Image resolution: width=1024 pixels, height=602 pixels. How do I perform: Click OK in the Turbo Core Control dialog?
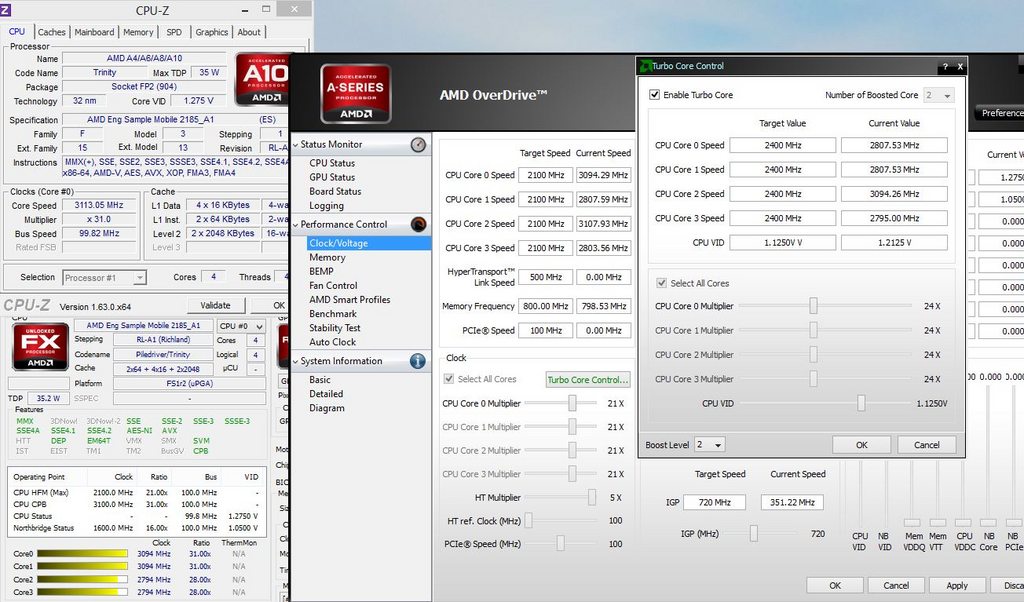(861, 445)
